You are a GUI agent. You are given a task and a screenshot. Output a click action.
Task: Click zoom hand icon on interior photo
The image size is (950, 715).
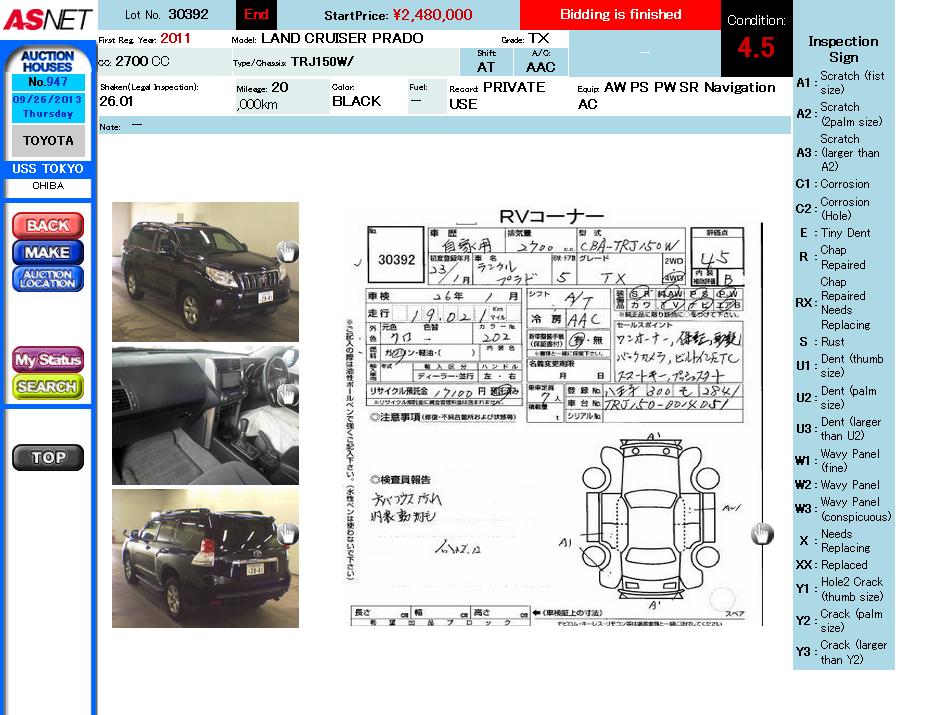[287, 394]
